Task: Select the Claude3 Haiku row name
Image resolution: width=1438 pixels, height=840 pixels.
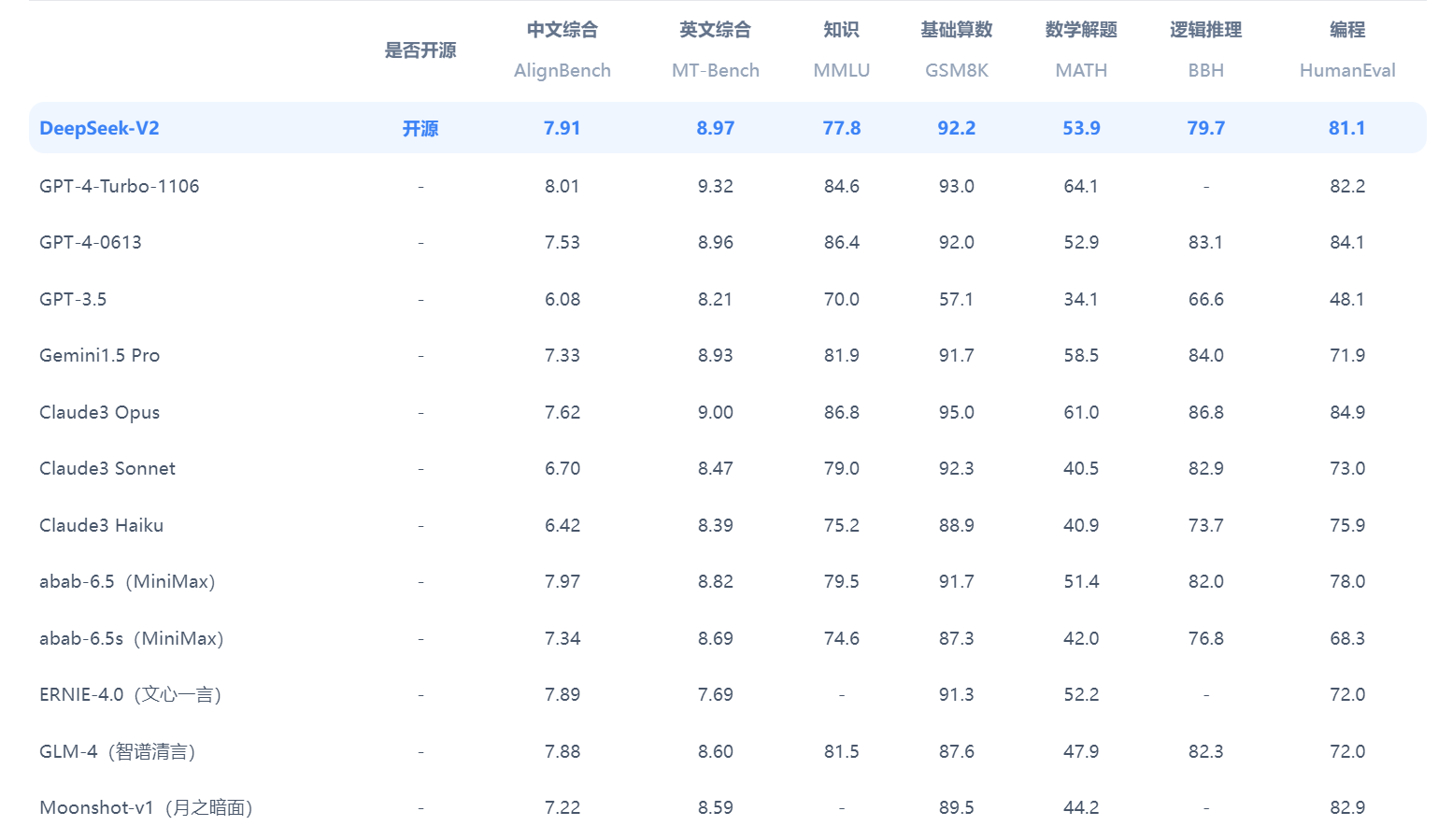Action: pos(102,525)
